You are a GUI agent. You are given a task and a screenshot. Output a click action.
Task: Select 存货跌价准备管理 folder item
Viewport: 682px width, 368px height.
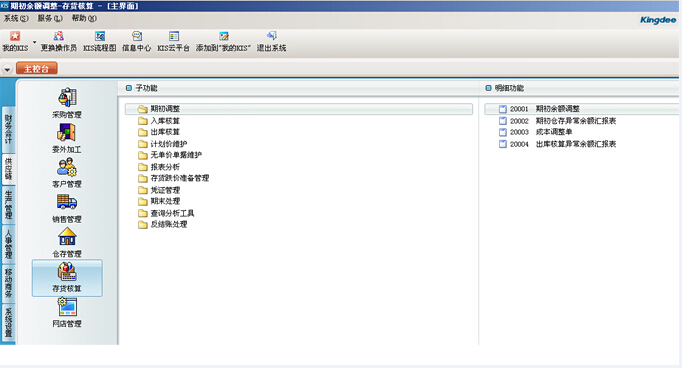click(x=174, y=178)
